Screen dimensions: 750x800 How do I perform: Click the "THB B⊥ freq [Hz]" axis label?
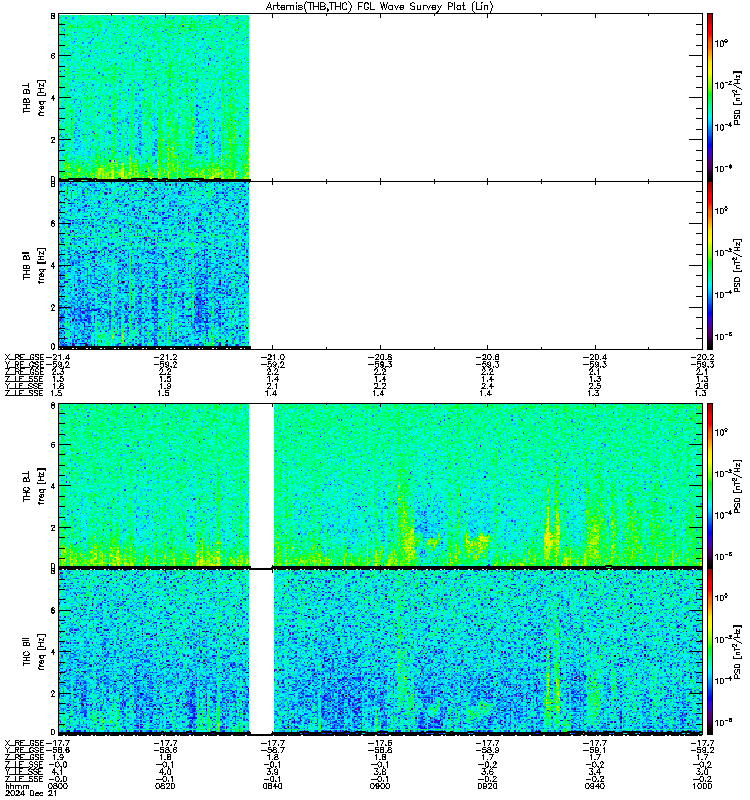pos(34,97)
